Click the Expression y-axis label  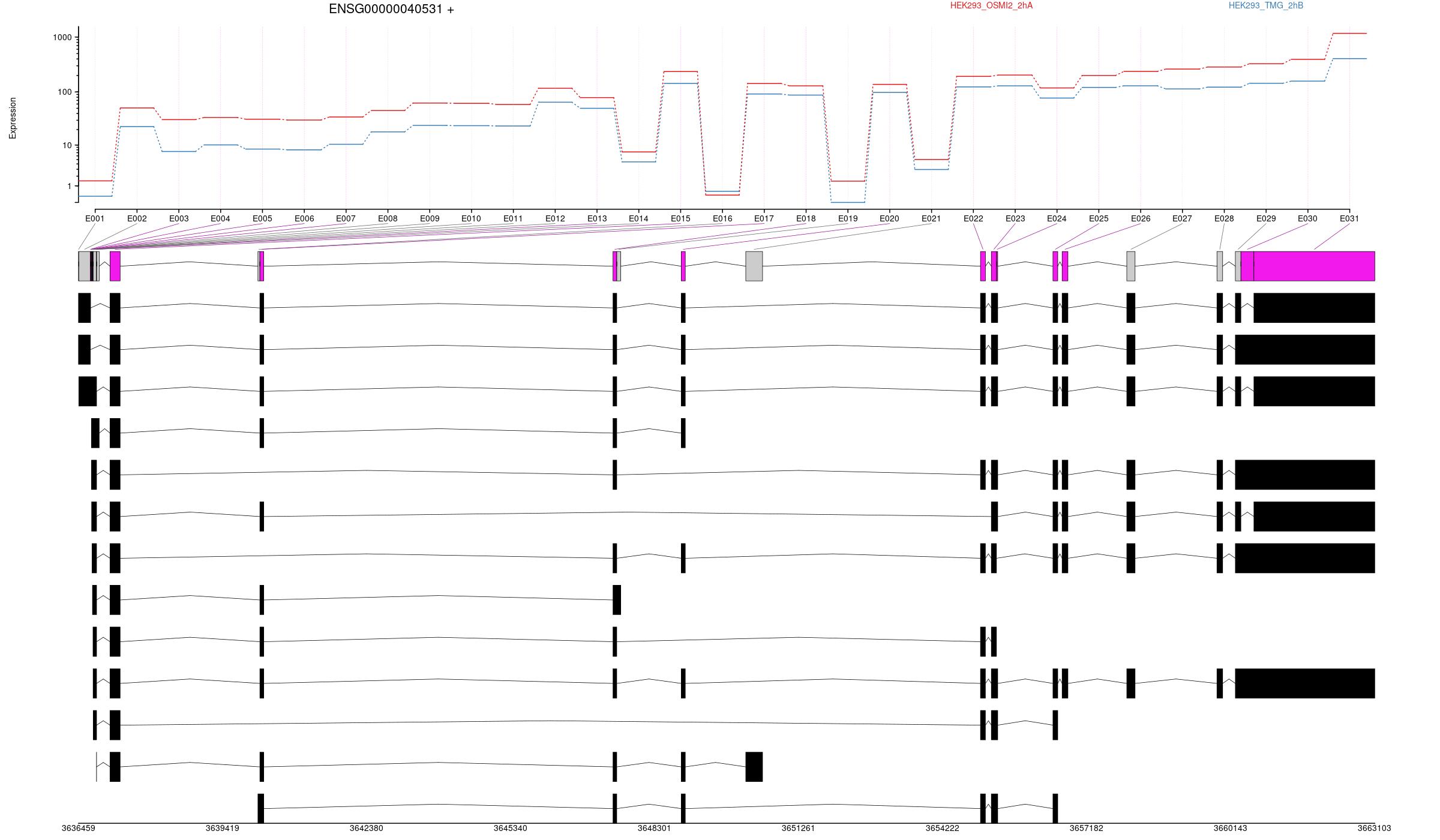point(13,118)
